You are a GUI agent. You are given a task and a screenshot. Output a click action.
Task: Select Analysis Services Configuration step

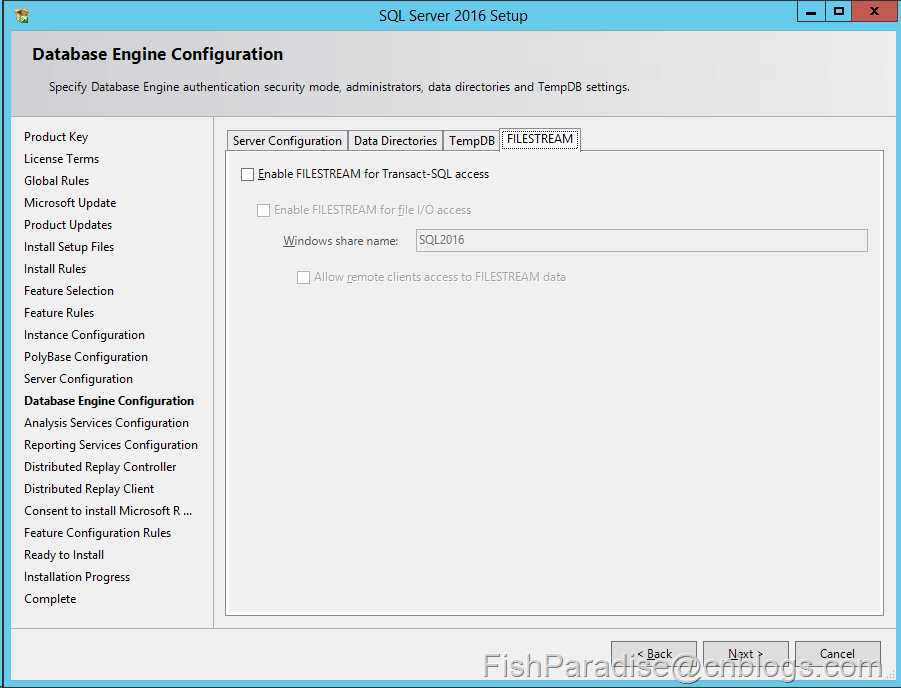[106, 423]
